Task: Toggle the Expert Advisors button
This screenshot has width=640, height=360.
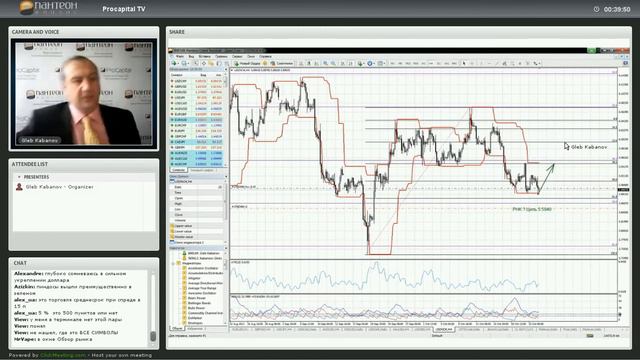Action: tap(282, 63)
